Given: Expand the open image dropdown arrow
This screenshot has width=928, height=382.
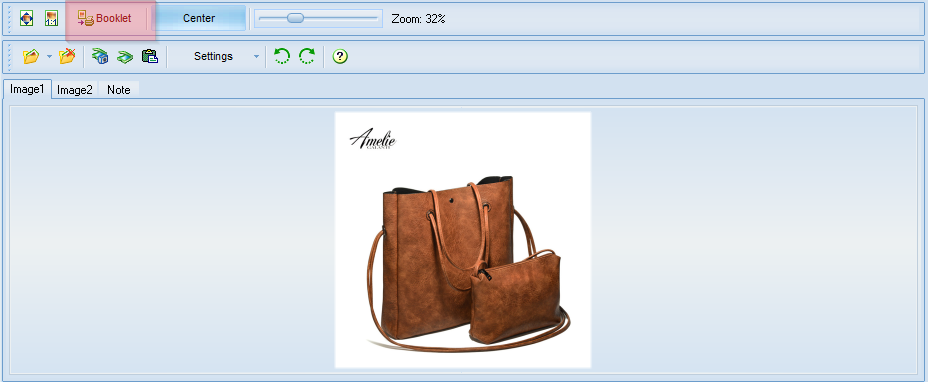Looking at the screenshot, I should [x=49, y=56].
